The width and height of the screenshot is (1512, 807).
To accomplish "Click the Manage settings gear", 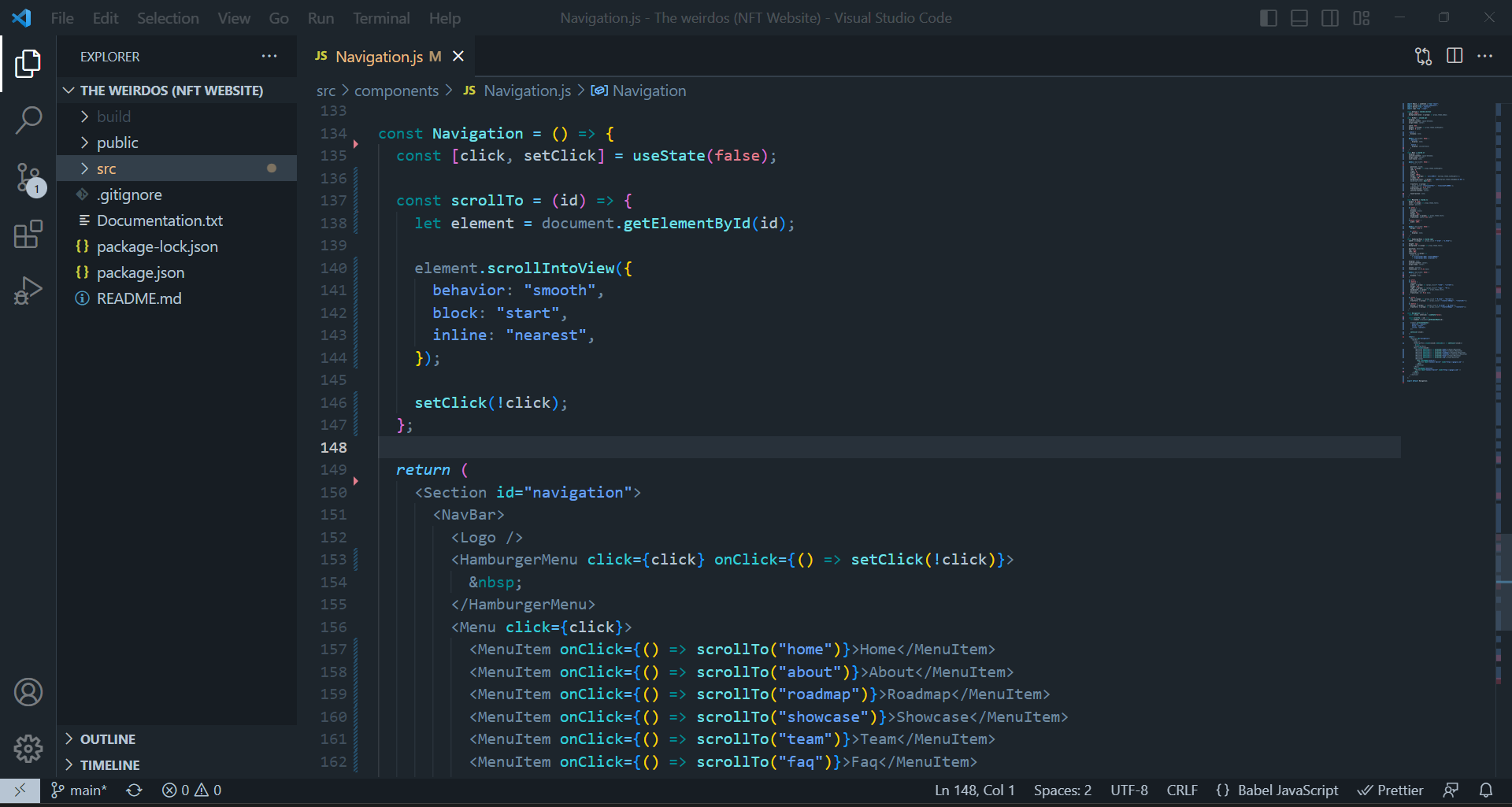I will click(28, 749).
